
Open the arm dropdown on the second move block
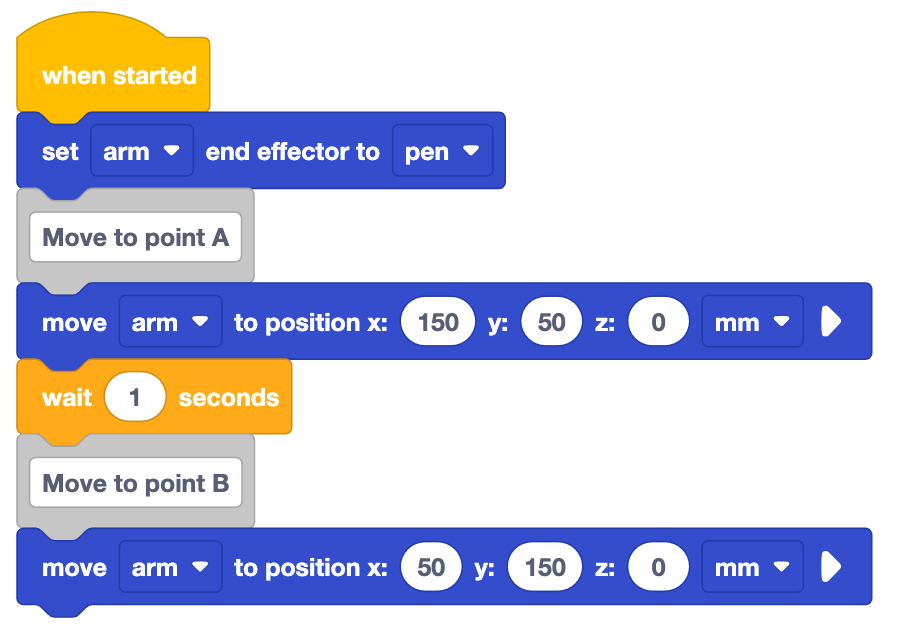(x=170, y=567)
